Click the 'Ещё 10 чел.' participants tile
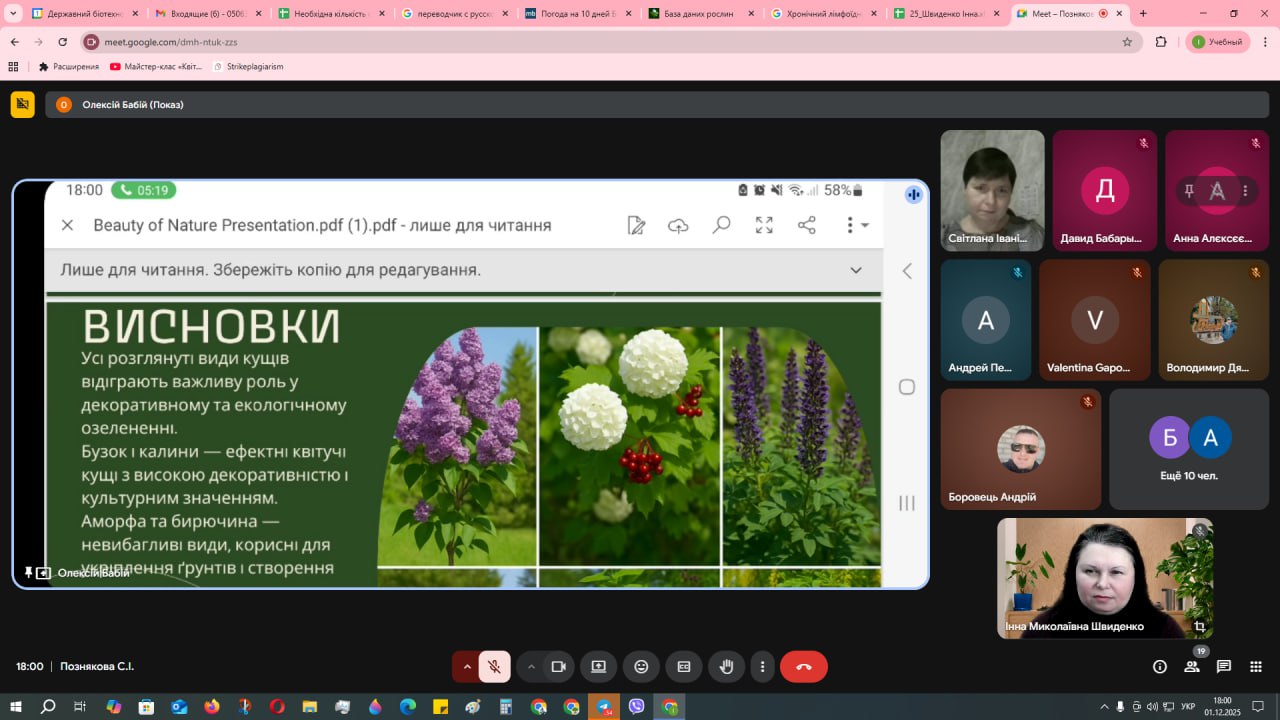 pyautogui.click(x=1189, y=449)
